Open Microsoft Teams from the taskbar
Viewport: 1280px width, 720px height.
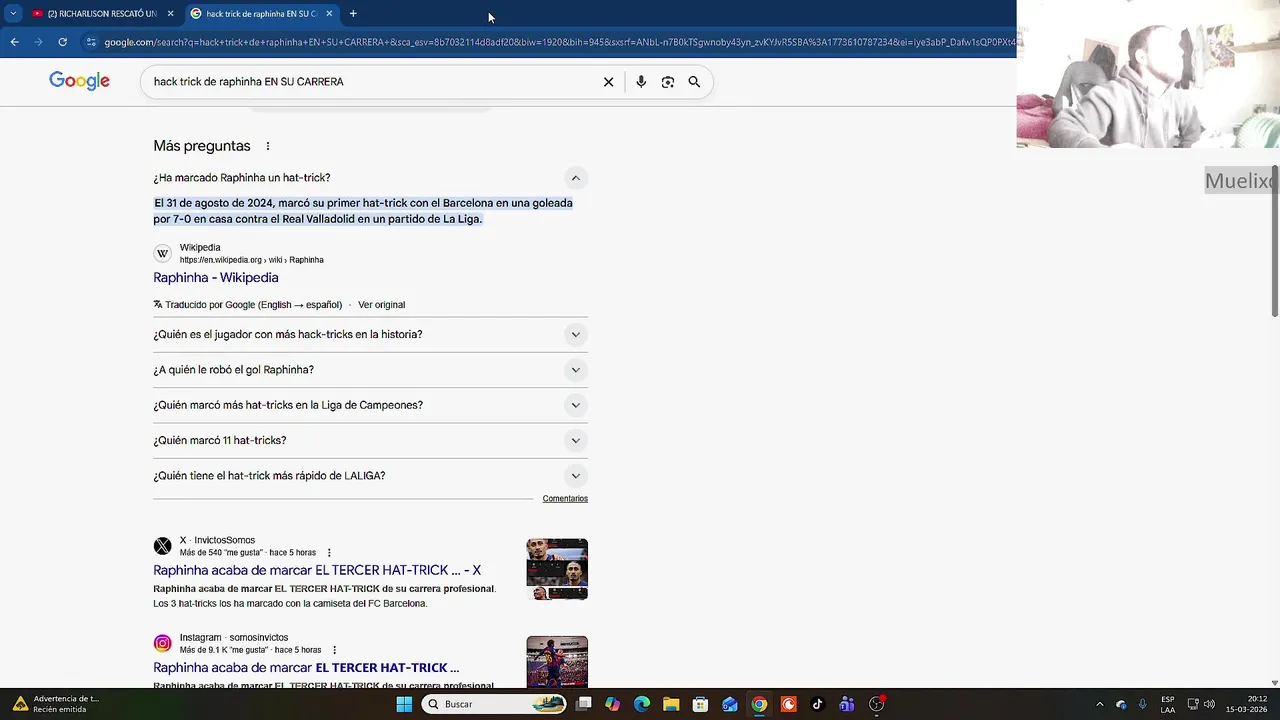pyautogui.click(x=847, y=704)
